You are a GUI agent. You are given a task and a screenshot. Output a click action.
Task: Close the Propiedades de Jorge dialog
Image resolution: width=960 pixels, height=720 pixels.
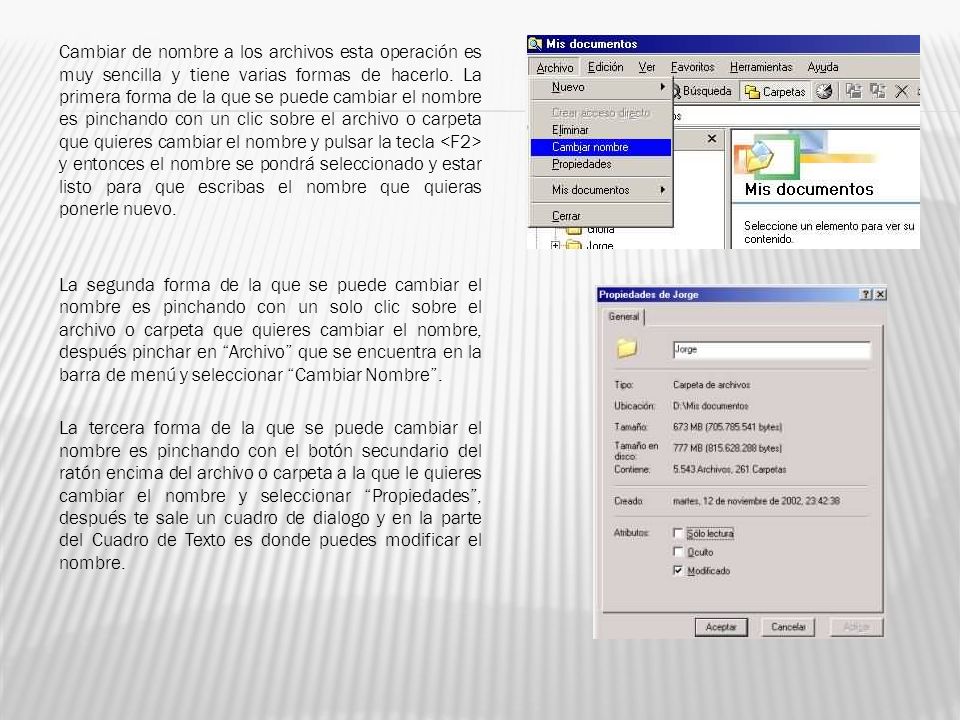coord(880,294)
